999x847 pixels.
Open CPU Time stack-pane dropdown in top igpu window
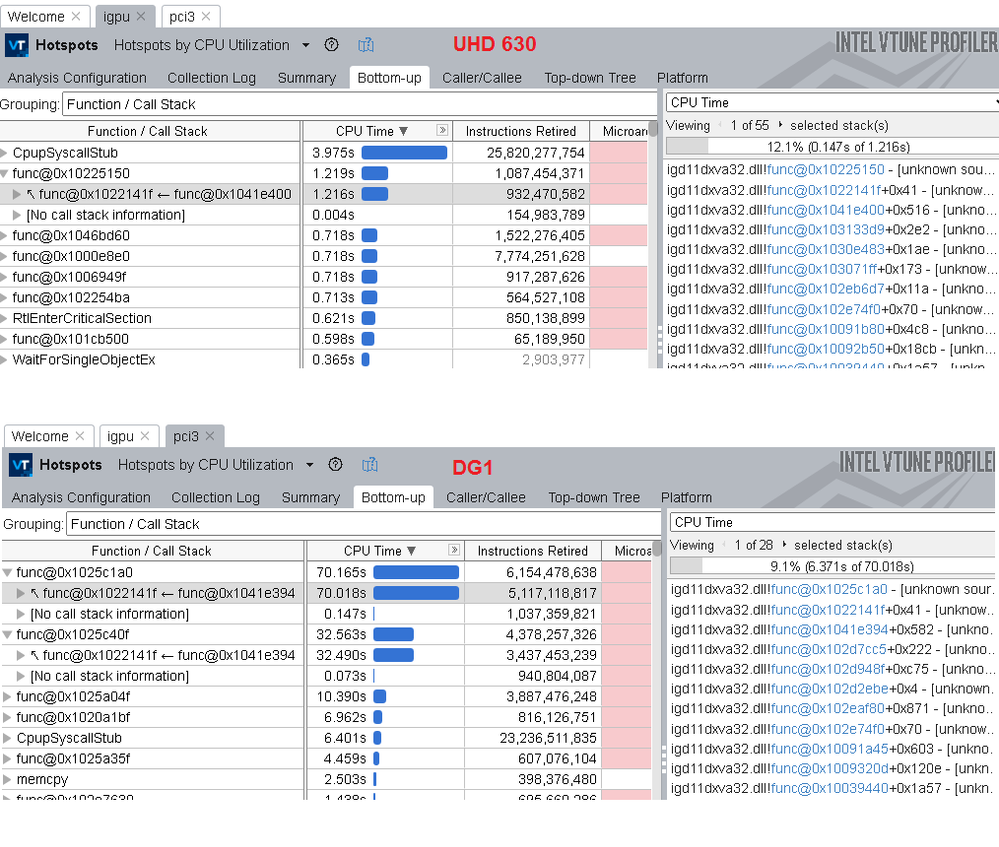click(x=832, y=103)
